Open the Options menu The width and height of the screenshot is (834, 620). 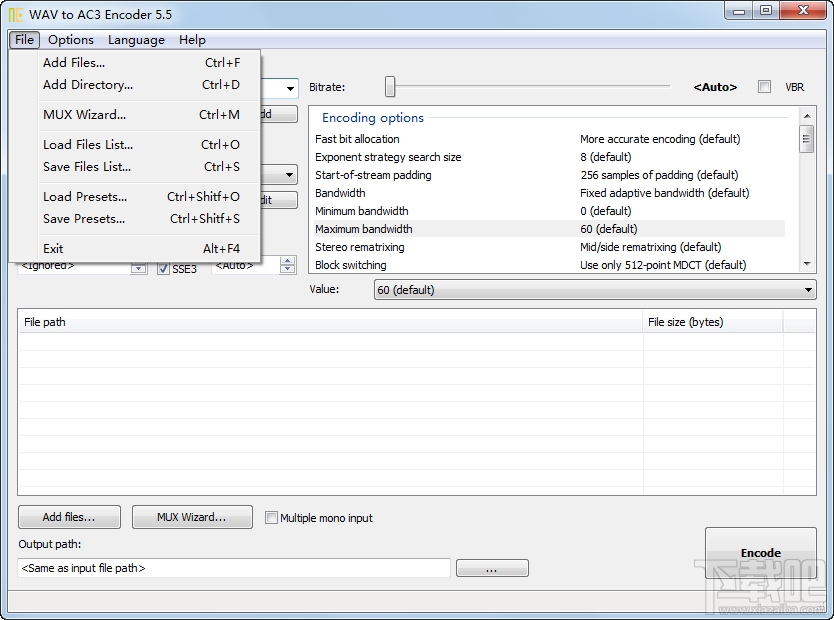pos(70,40)
